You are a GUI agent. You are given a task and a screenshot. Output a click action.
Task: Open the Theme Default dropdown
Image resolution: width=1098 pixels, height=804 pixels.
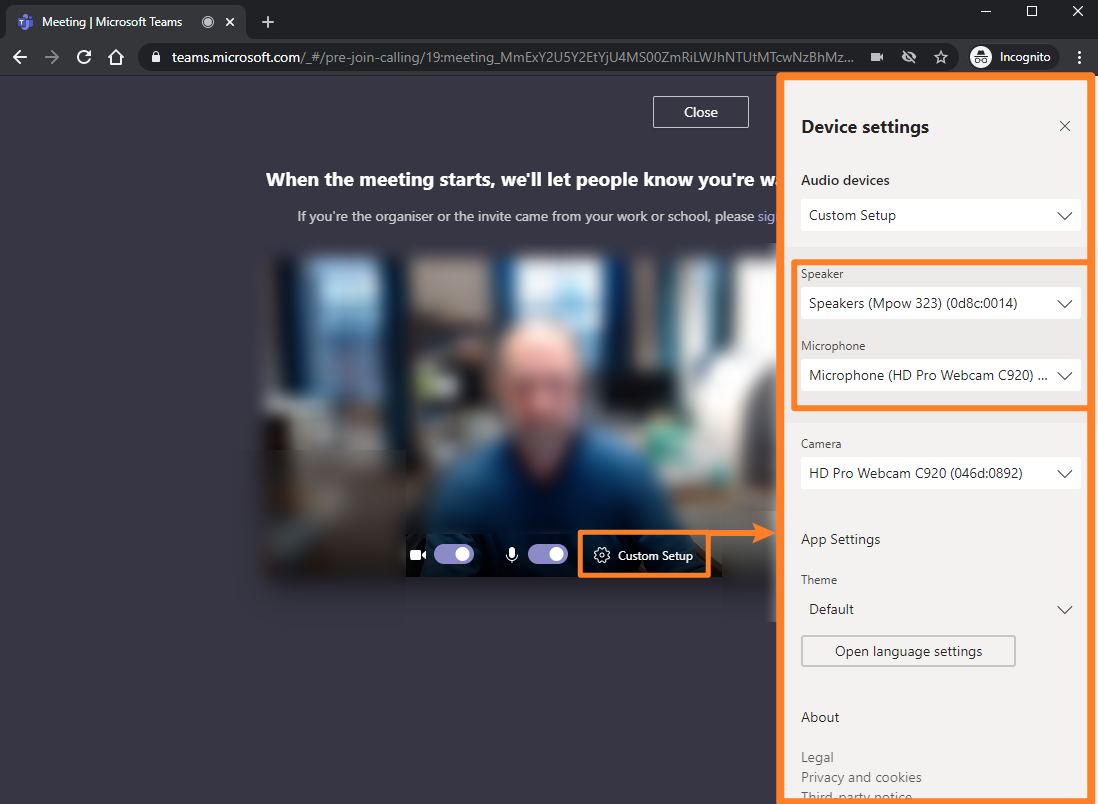940,609
